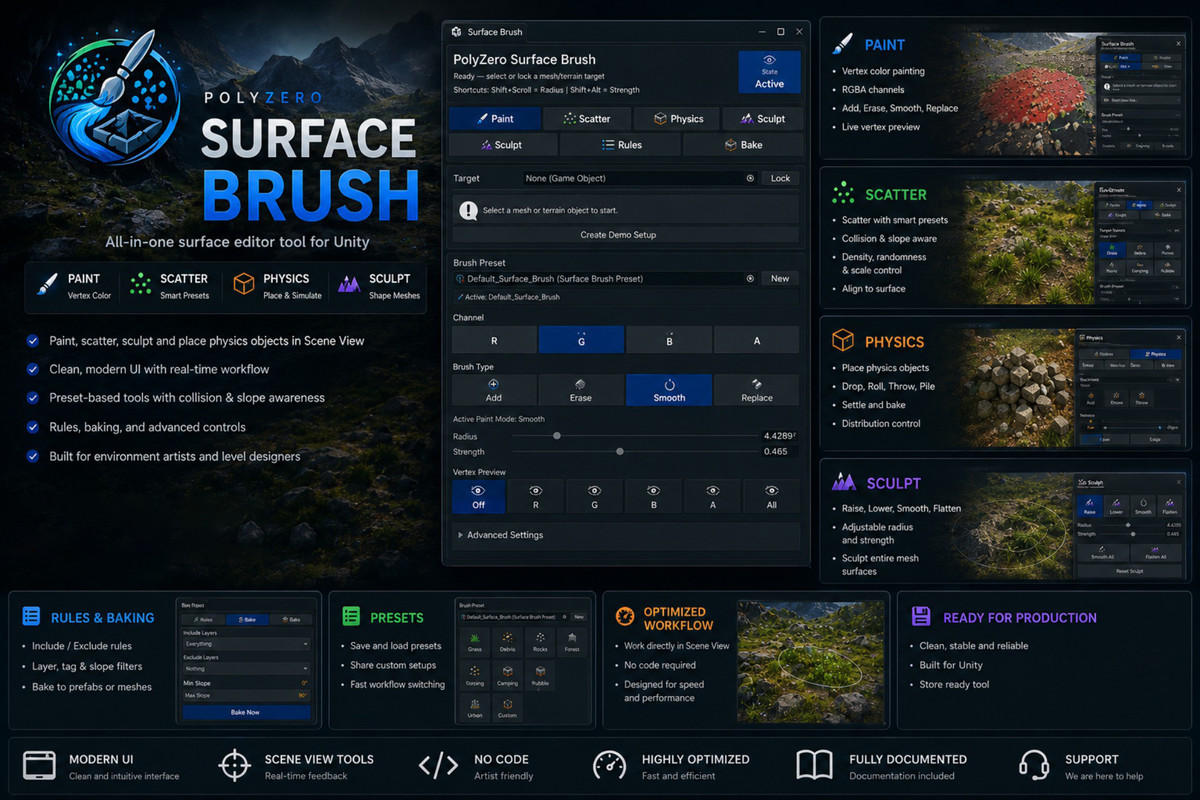
Task: Click the Smooth All button
Action: pos(1103,551)
